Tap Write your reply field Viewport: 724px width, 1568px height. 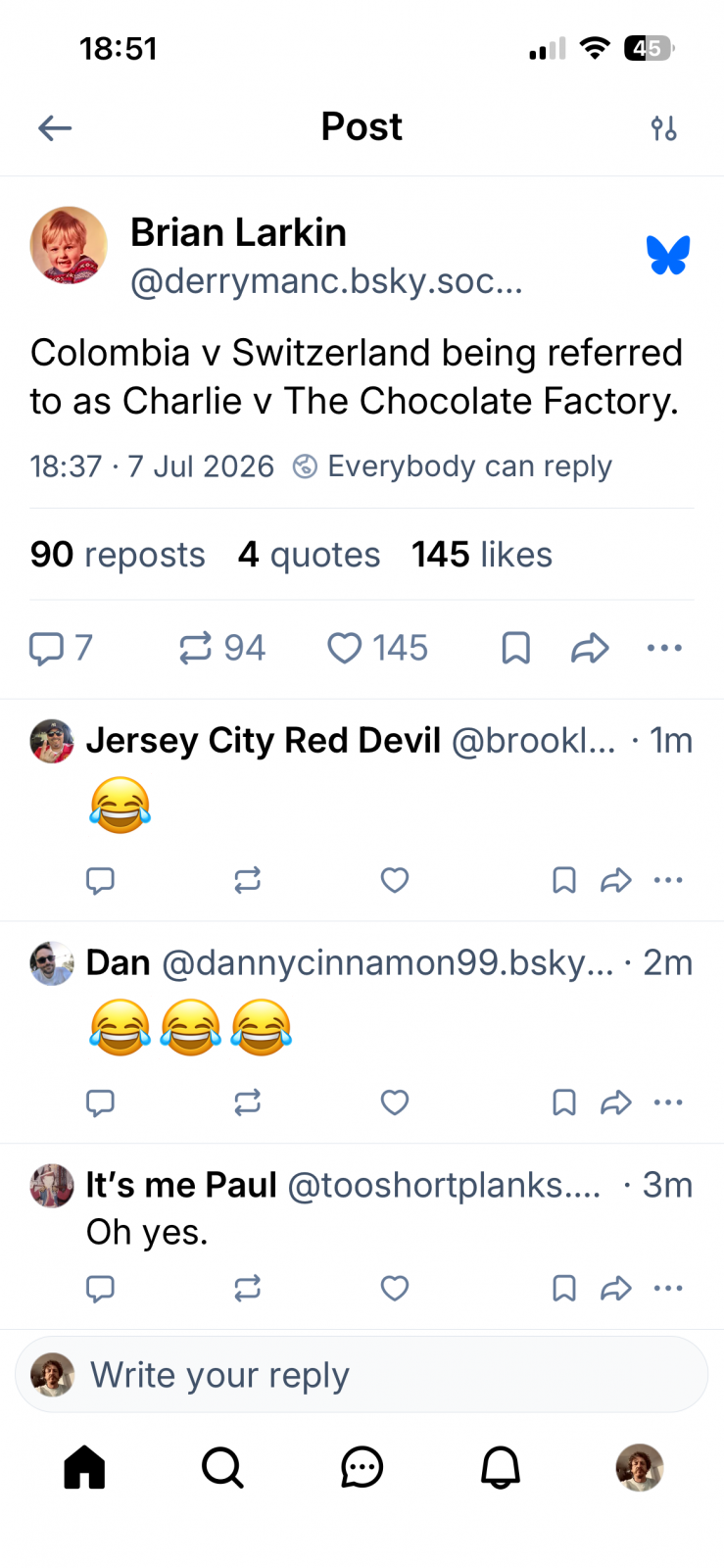[362, 1375]
